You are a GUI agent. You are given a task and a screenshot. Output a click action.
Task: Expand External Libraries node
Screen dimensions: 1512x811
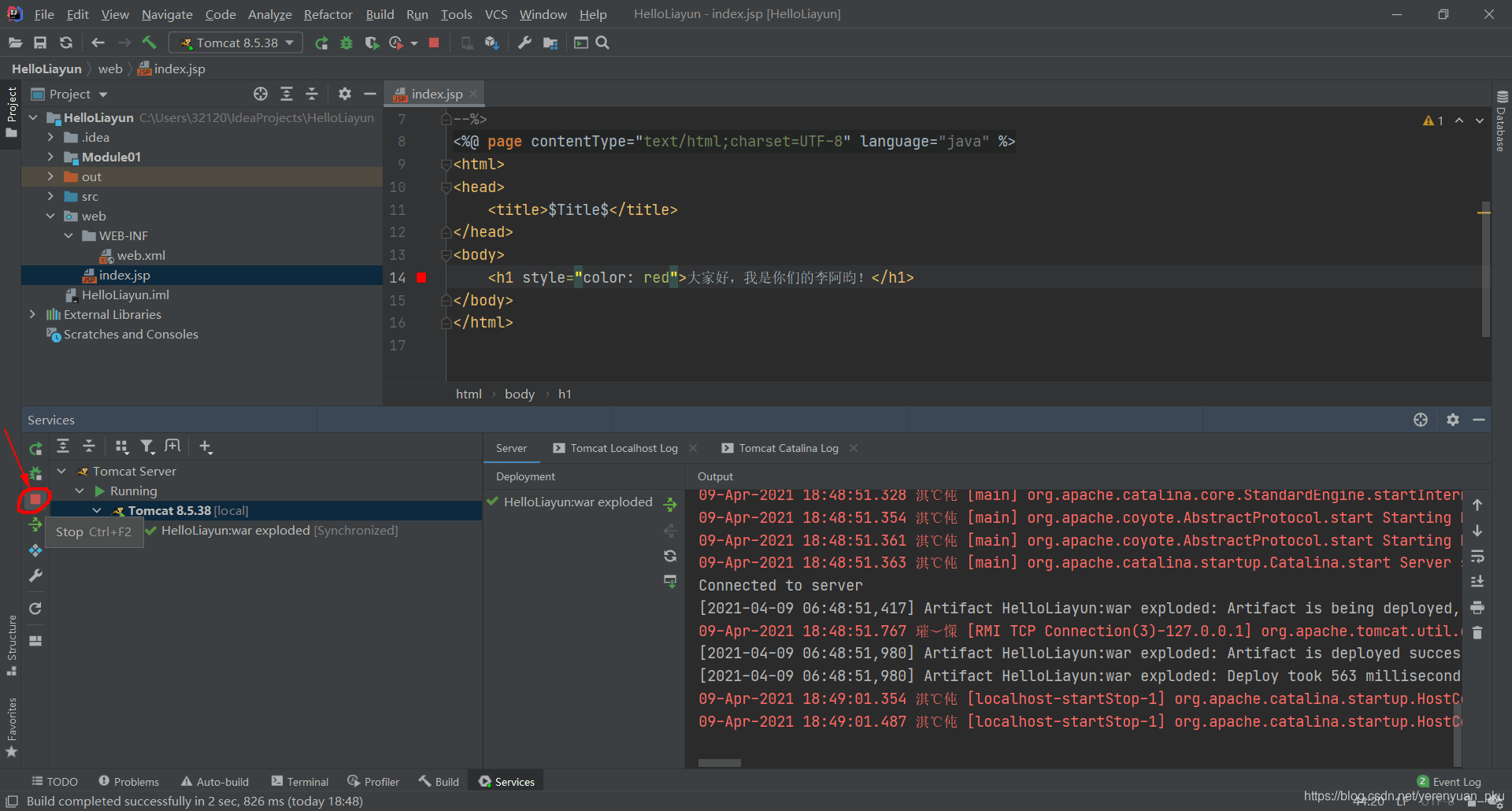pos(32,314)
